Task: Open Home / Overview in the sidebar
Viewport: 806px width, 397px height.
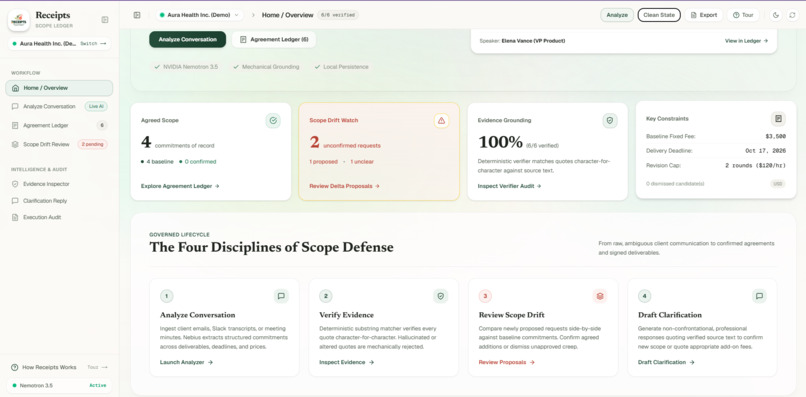Action: [59, 88]
